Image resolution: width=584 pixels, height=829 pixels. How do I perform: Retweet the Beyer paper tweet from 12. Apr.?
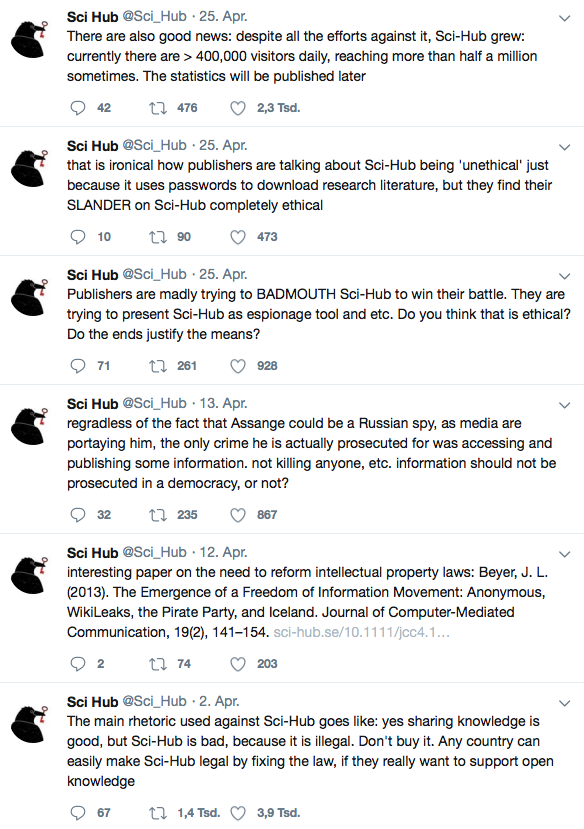point(157,664)
